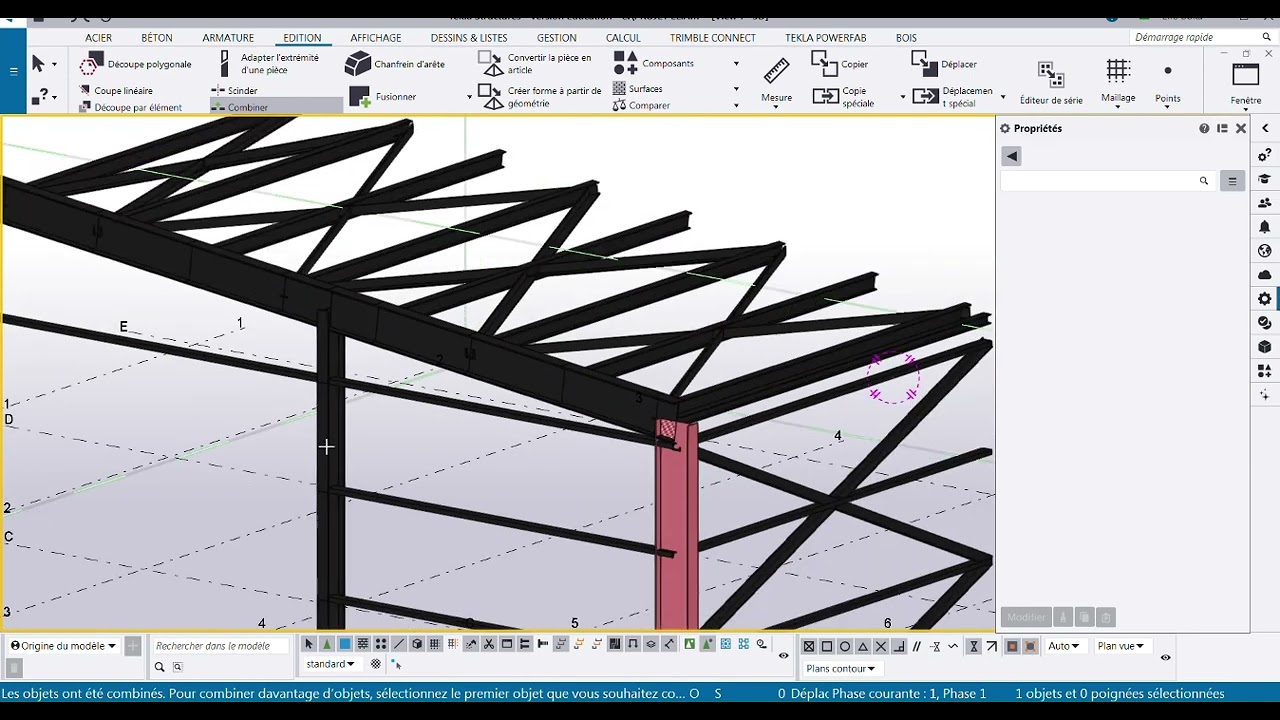Click the Surfaces button

coord(637,88)
